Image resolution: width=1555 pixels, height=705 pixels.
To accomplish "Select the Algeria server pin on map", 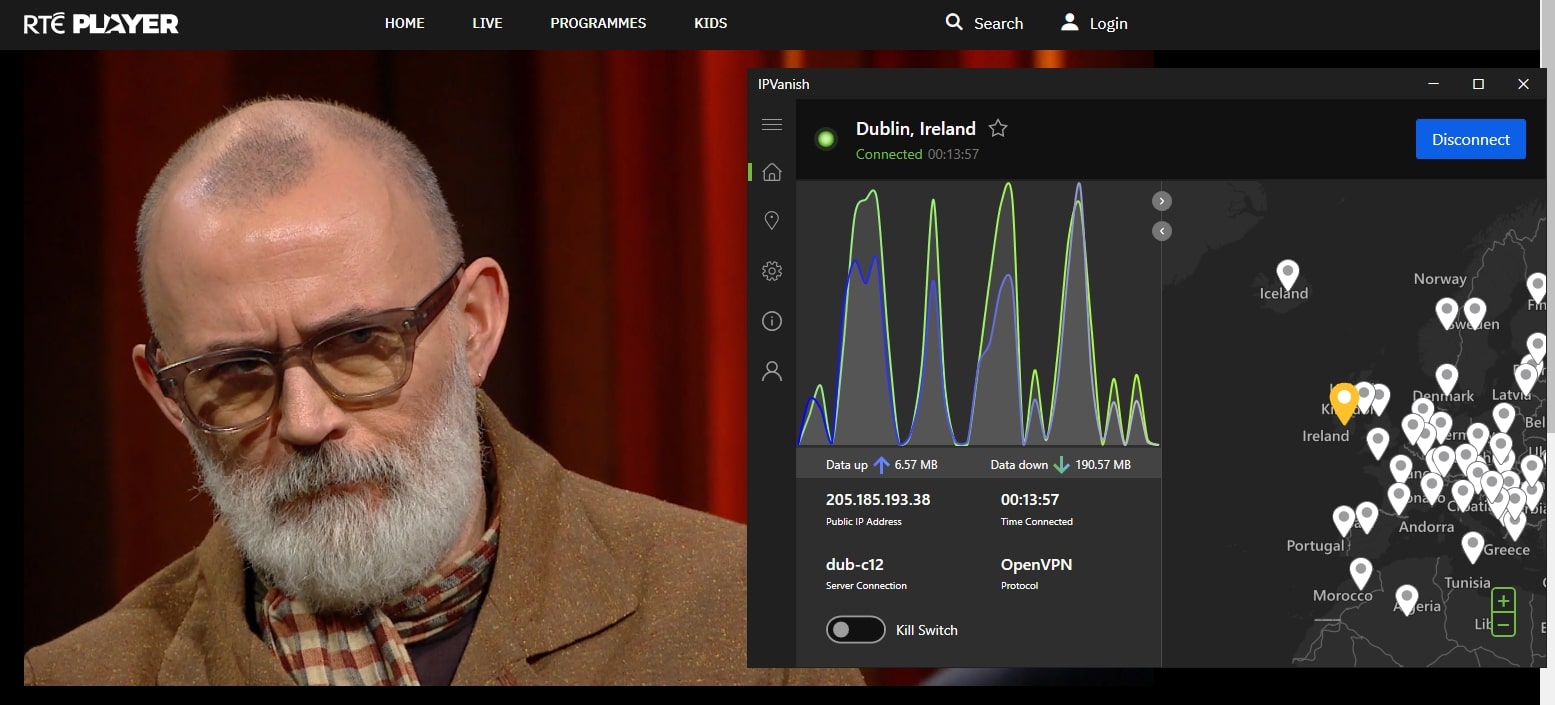I will click(x=1406, y=599).
